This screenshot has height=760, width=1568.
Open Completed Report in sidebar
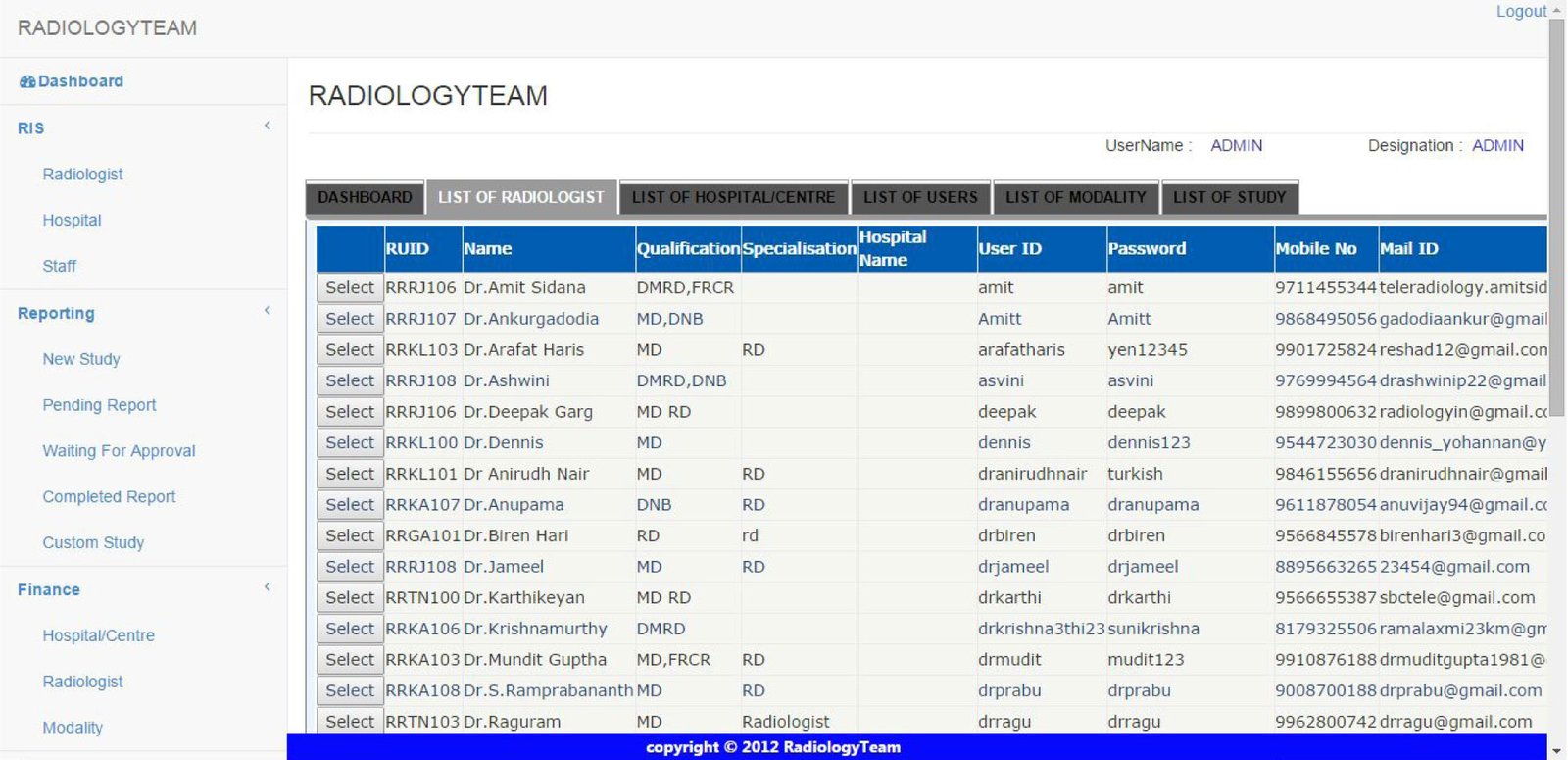[109, 497]
